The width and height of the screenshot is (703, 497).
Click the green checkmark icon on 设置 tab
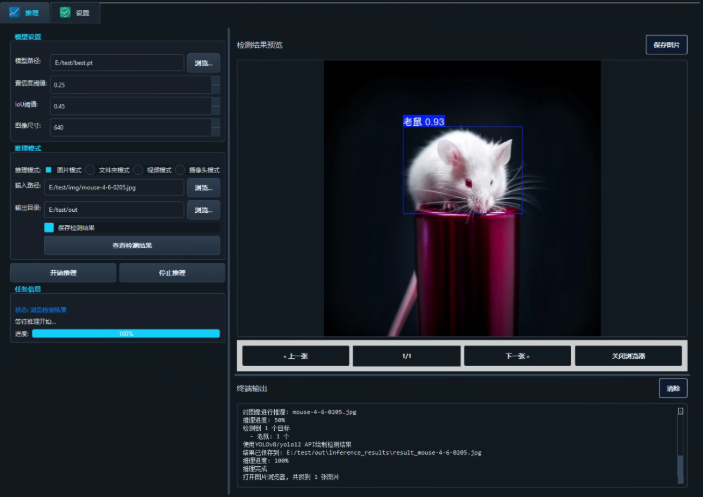65,13
